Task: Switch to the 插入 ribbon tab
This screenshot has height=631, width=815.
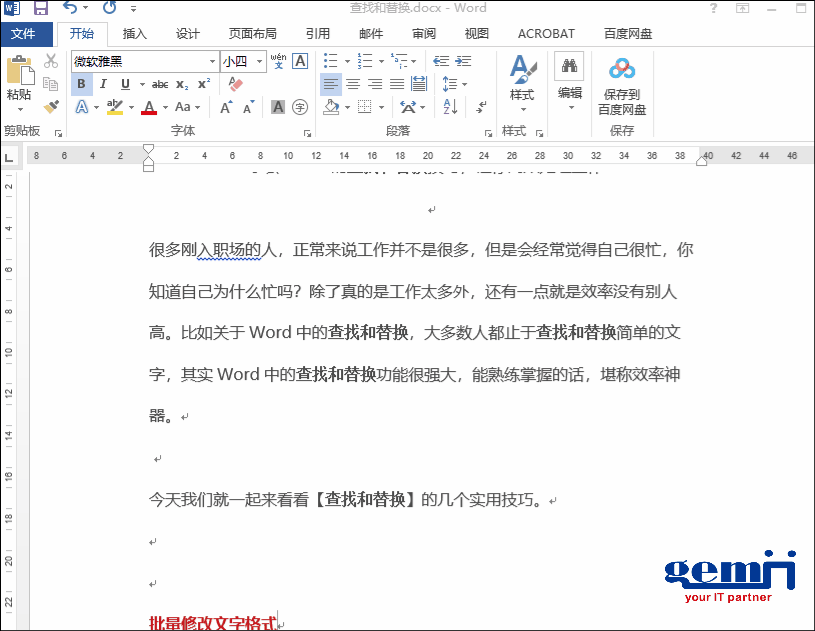Action: [134, 34]
